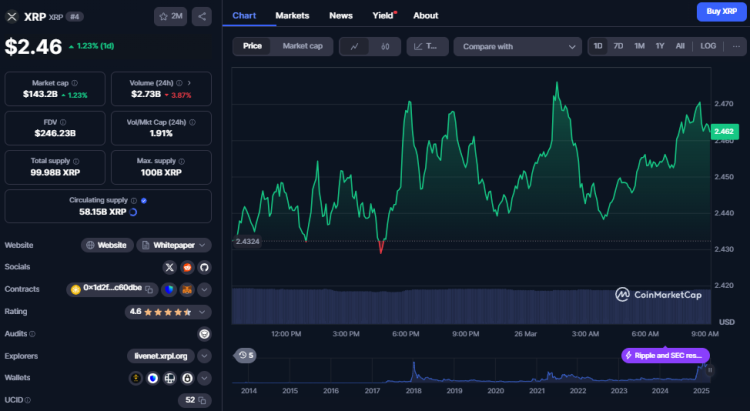Image resolution: width=750 pixels, height=411 pixels.
Task: Expand the Rating 4.6 dropdown
Action: (x=202, y=312)
